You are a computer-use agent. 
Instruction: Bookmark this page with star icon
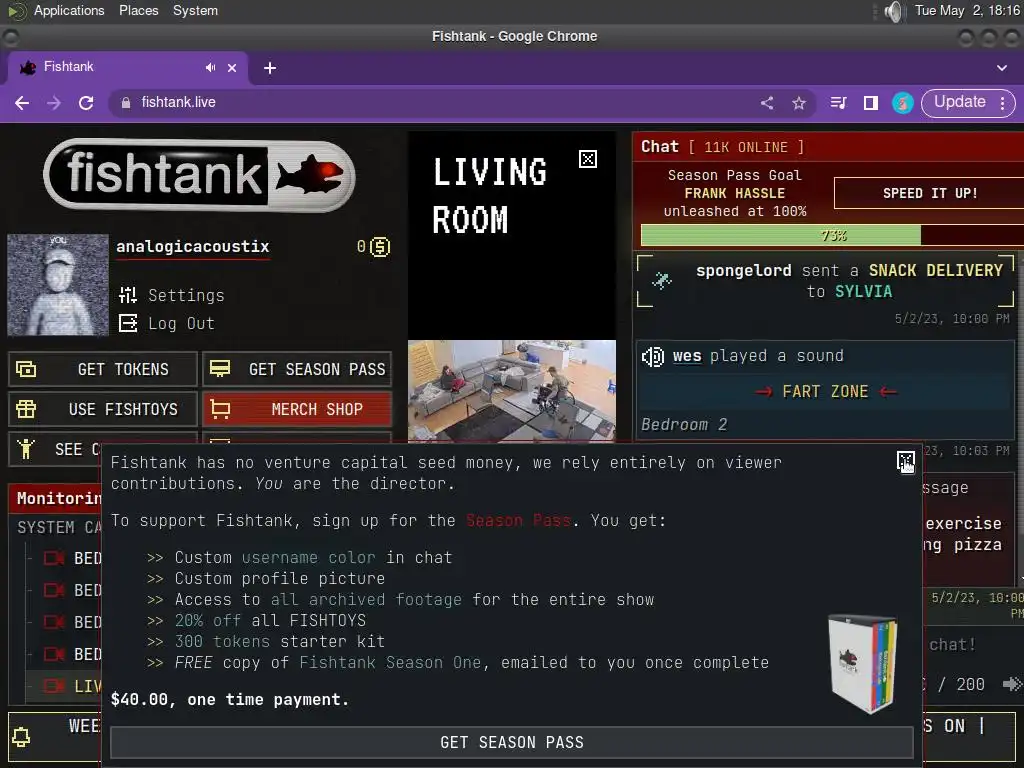tap(799, 103)
